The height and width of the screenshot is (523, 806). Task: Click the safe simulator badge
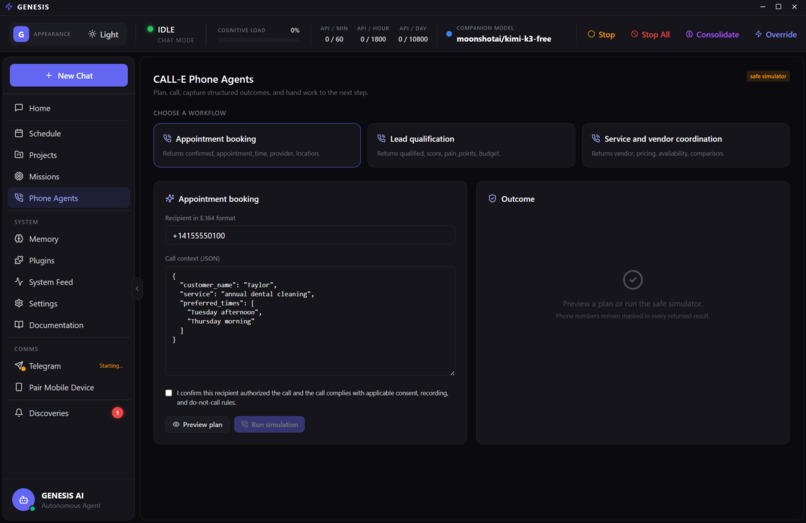coord(768,76)
